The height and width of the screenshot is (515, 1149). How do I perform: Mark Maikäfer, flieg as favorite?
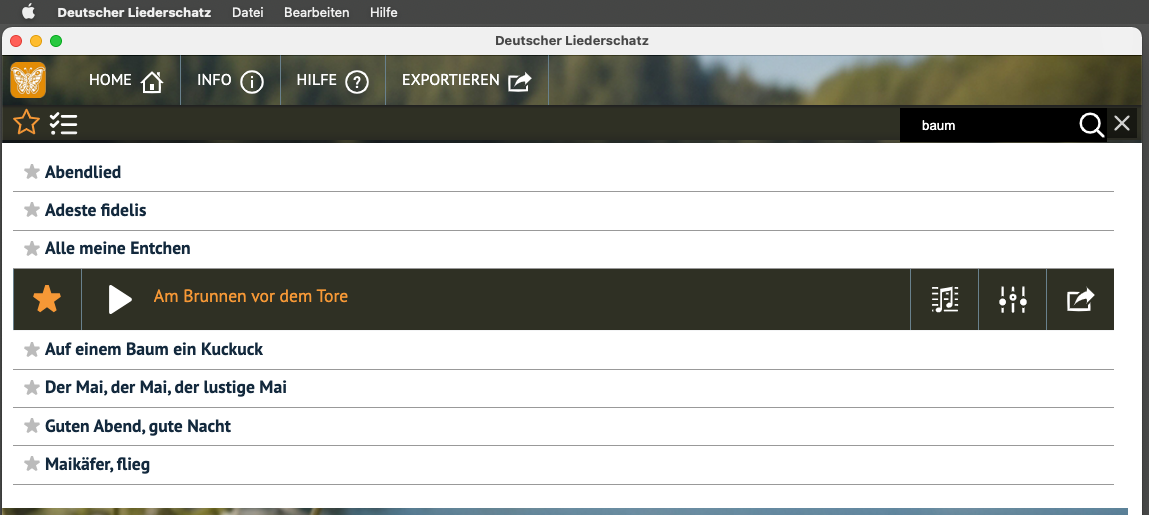pyautogui.click(x=32, y=464)
